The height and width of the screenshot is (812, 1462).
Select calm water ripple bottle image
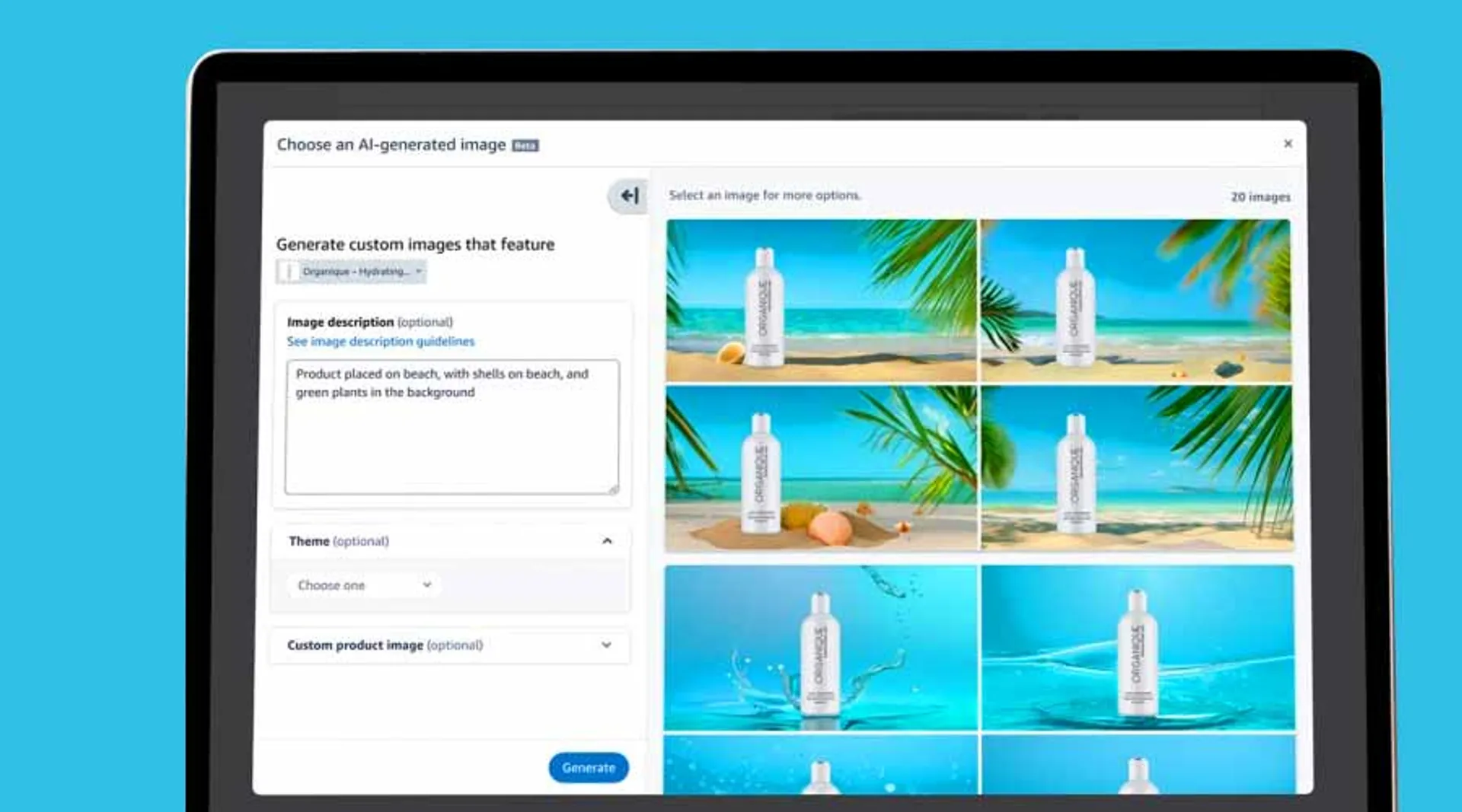click(1138, 648)
